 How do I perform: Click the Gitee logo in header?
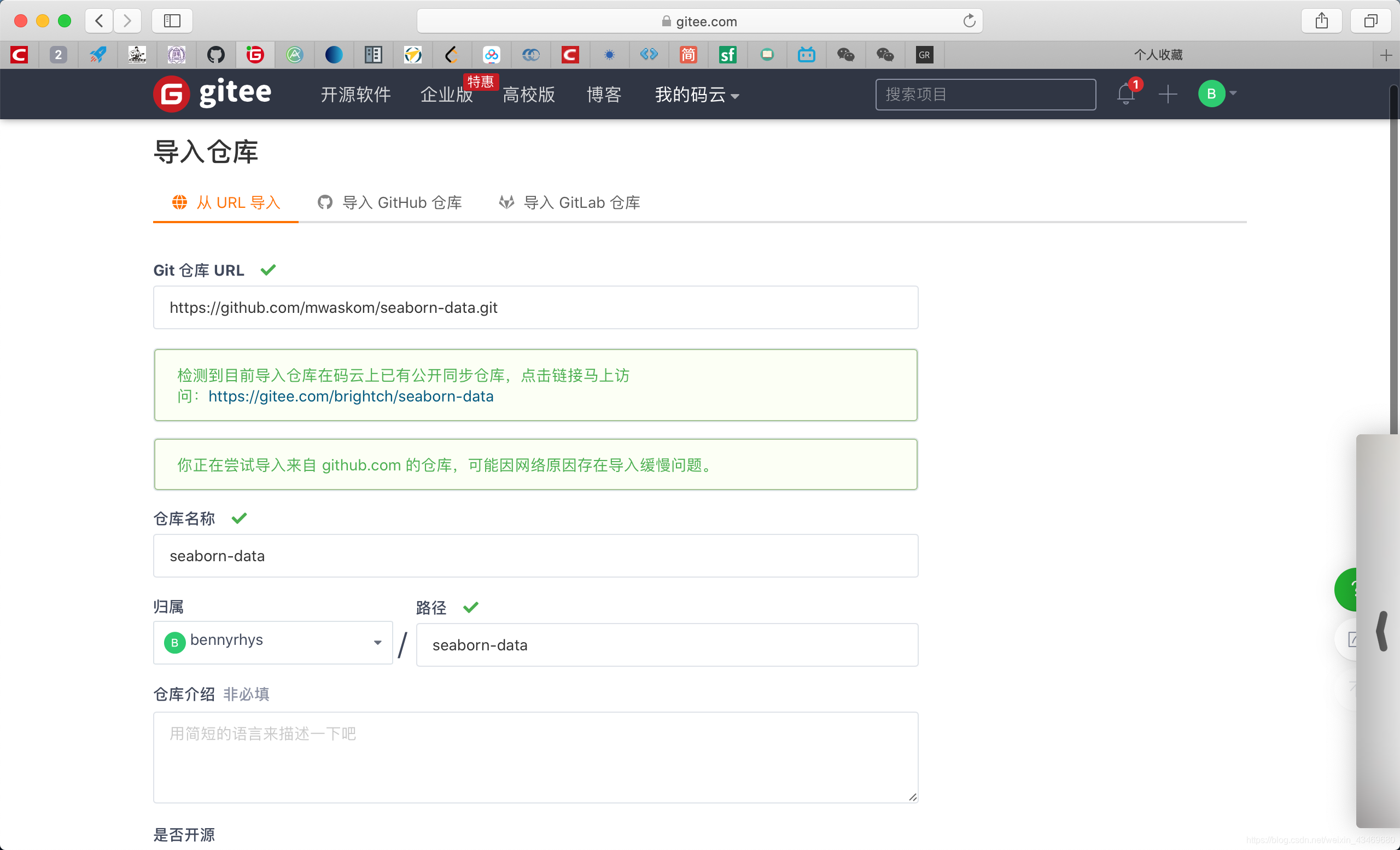pos(213,94)
